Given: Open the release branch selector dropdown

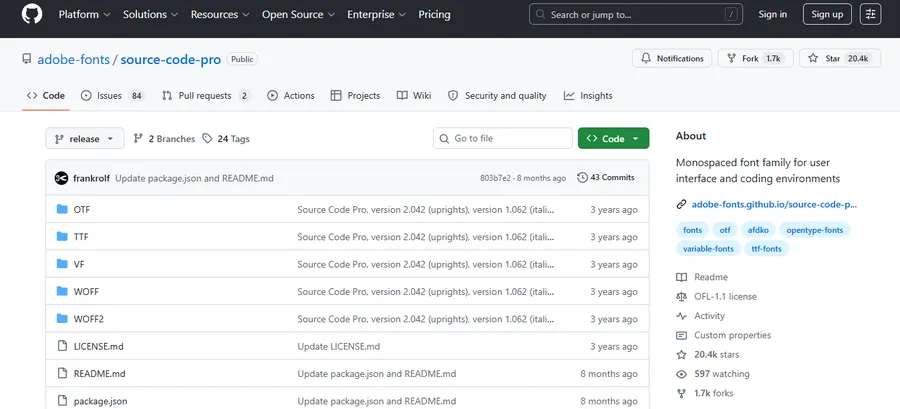Looking at the screenshot, I should click(85, 138).
